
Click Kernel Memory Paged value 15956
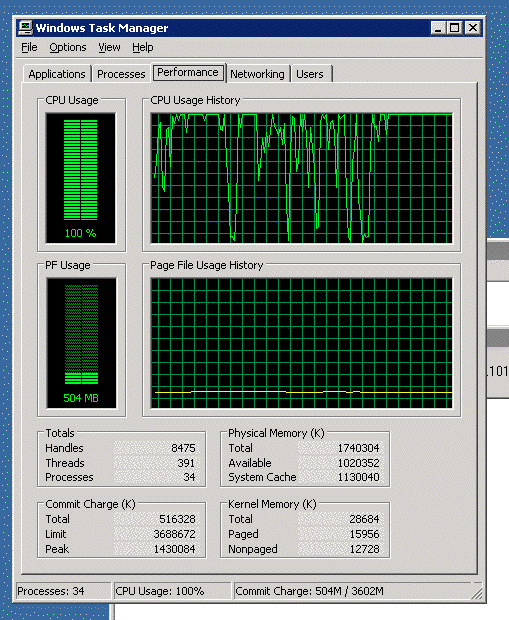click(364, 534)
